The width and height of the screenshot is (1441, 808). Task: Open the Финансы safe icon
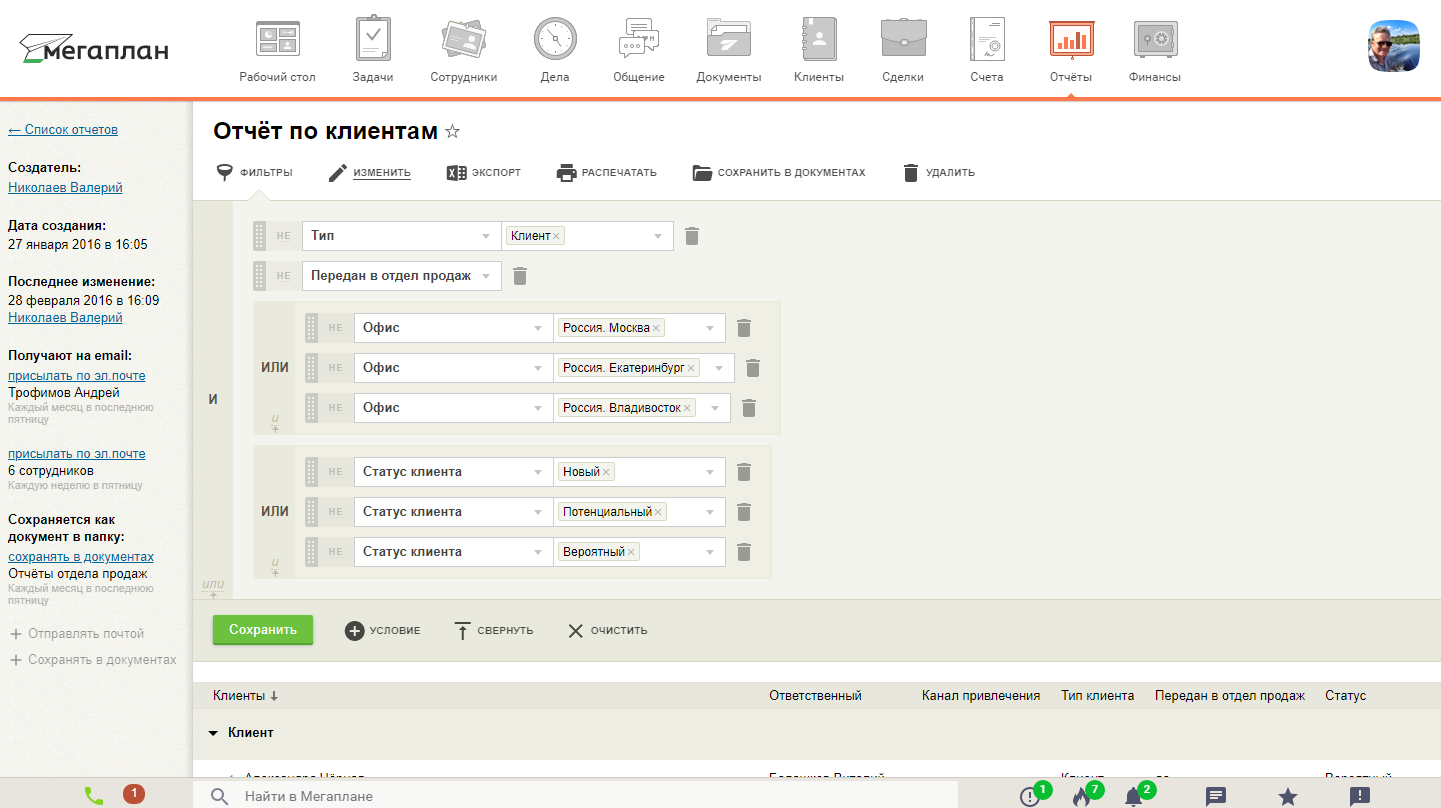tap(1154, 40)
